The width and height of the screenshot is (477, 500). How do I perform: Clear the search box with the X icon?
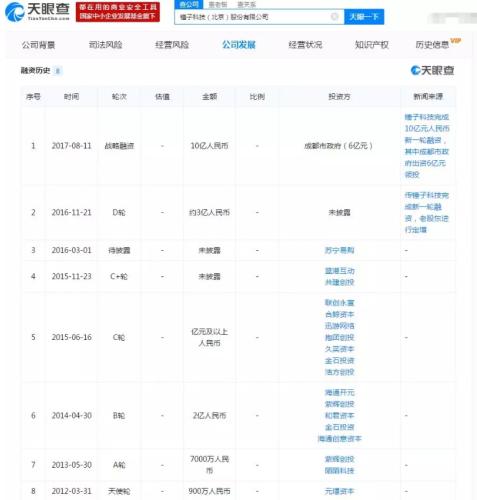click(334, 16)
